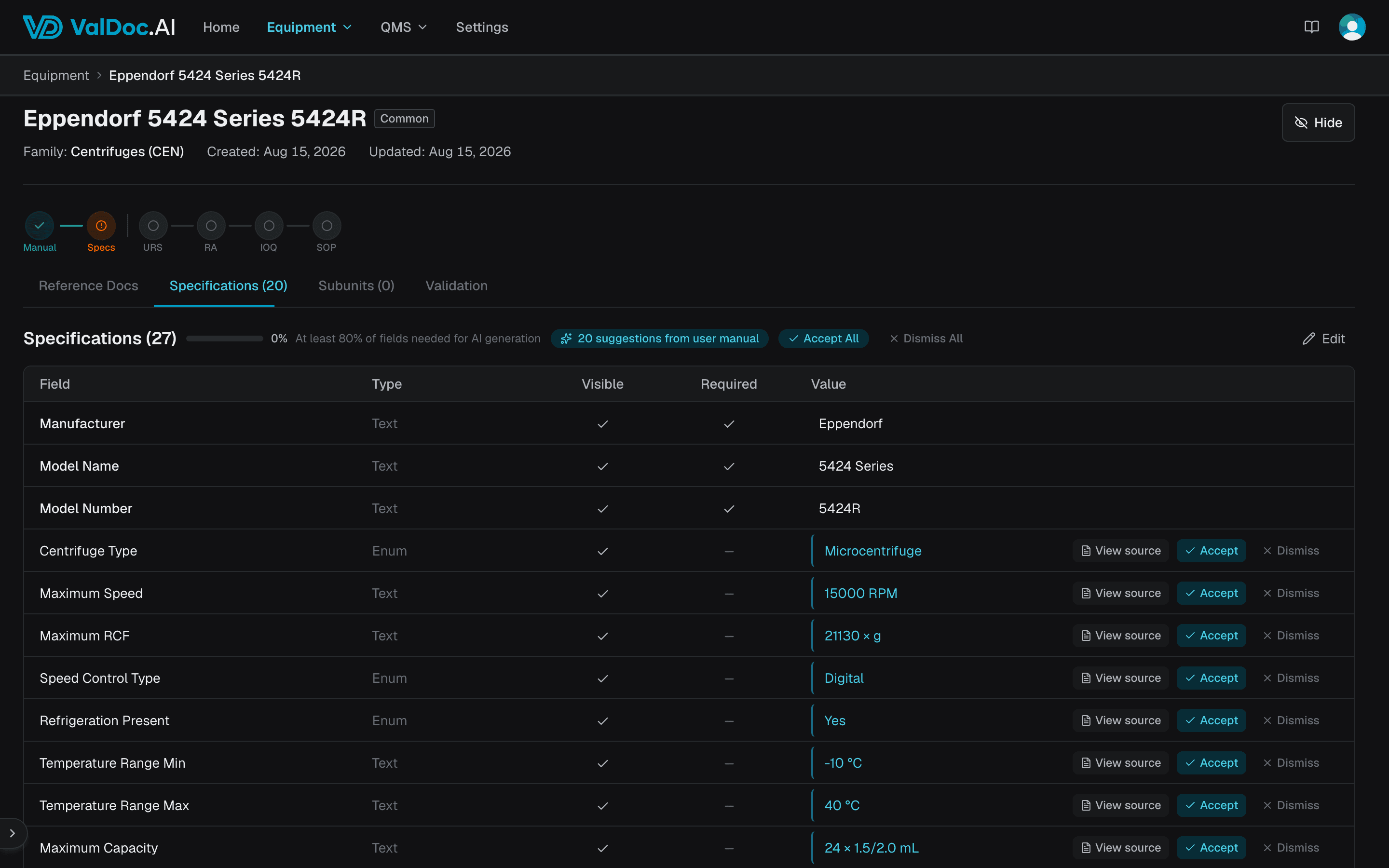The image size is (1389, 868).
Task: Click the Manual step checkmark circle
Action: tap(40, 226)
